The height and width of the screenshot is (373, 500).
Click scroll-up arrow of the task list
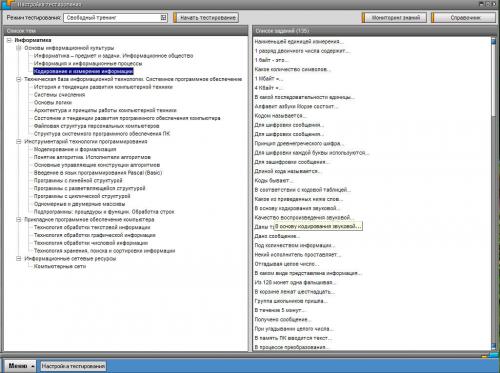click(x=493, y=41)
